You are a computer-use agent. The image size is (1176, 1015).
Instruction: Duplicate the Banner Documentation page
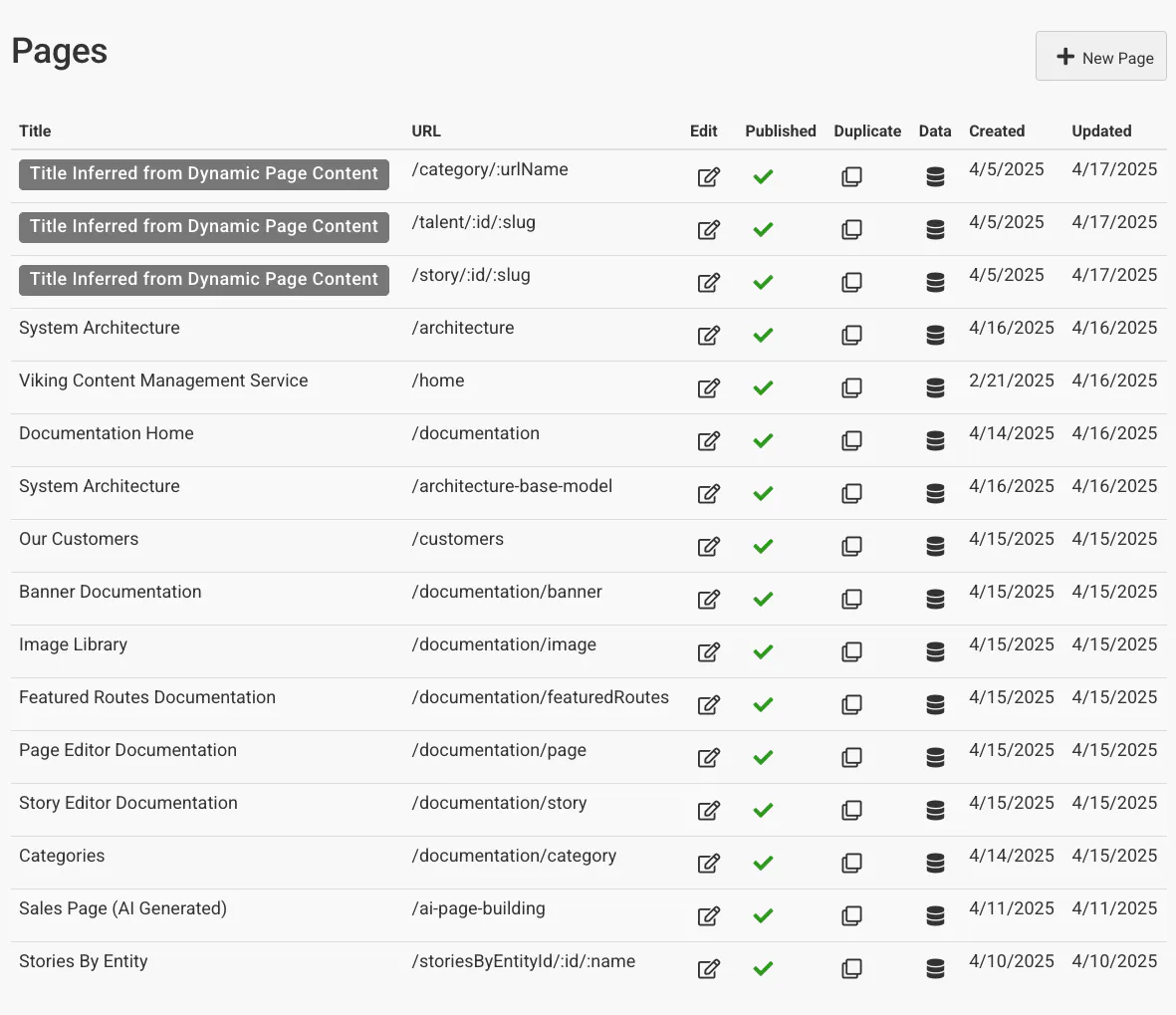pyautogui.click(x=851, y=599)
